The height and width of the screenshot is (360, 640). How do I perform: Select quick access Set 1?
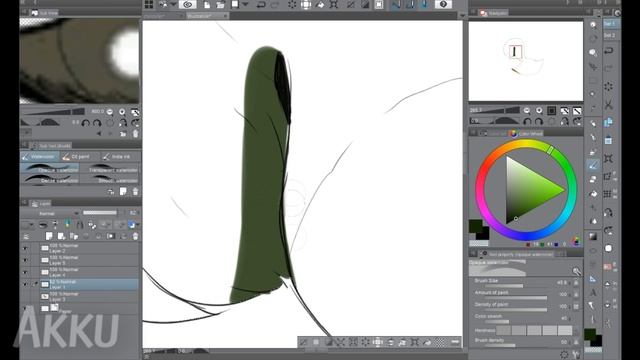610,24
